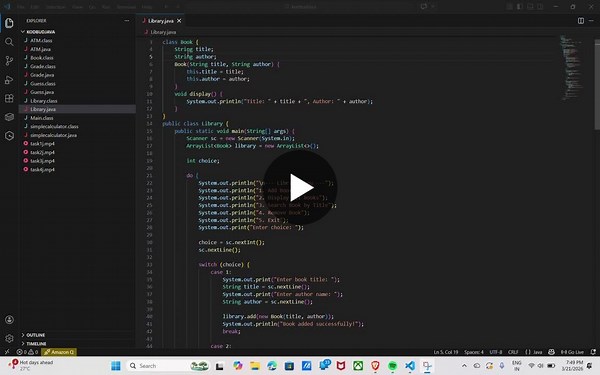600x375 pixels.
Task: Open Grade.class in the explorer
Action: point(42,66)
